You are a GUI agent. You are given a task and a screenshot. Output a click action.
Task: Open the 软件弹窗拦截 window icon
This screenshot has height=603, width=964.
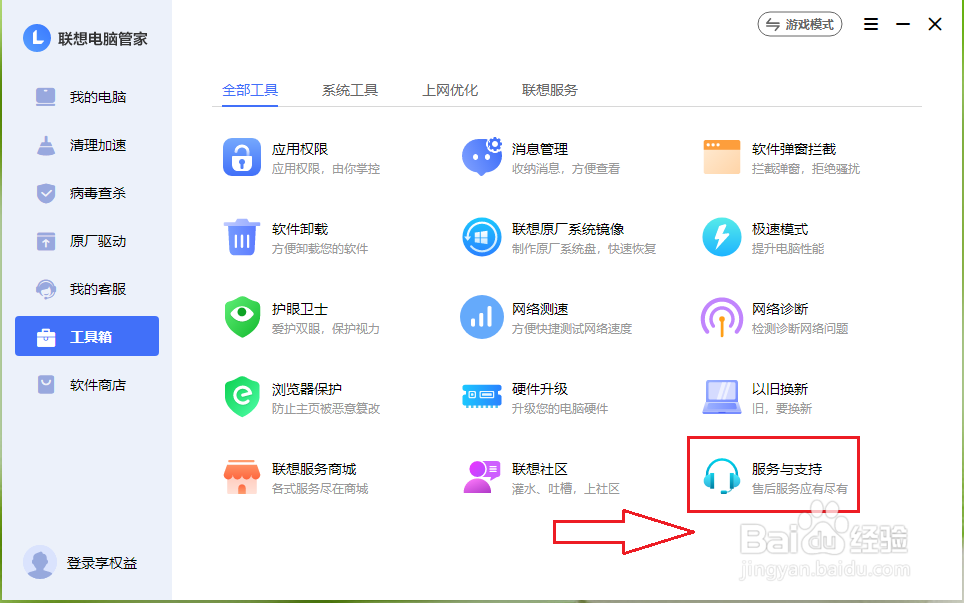click(722, 157)
